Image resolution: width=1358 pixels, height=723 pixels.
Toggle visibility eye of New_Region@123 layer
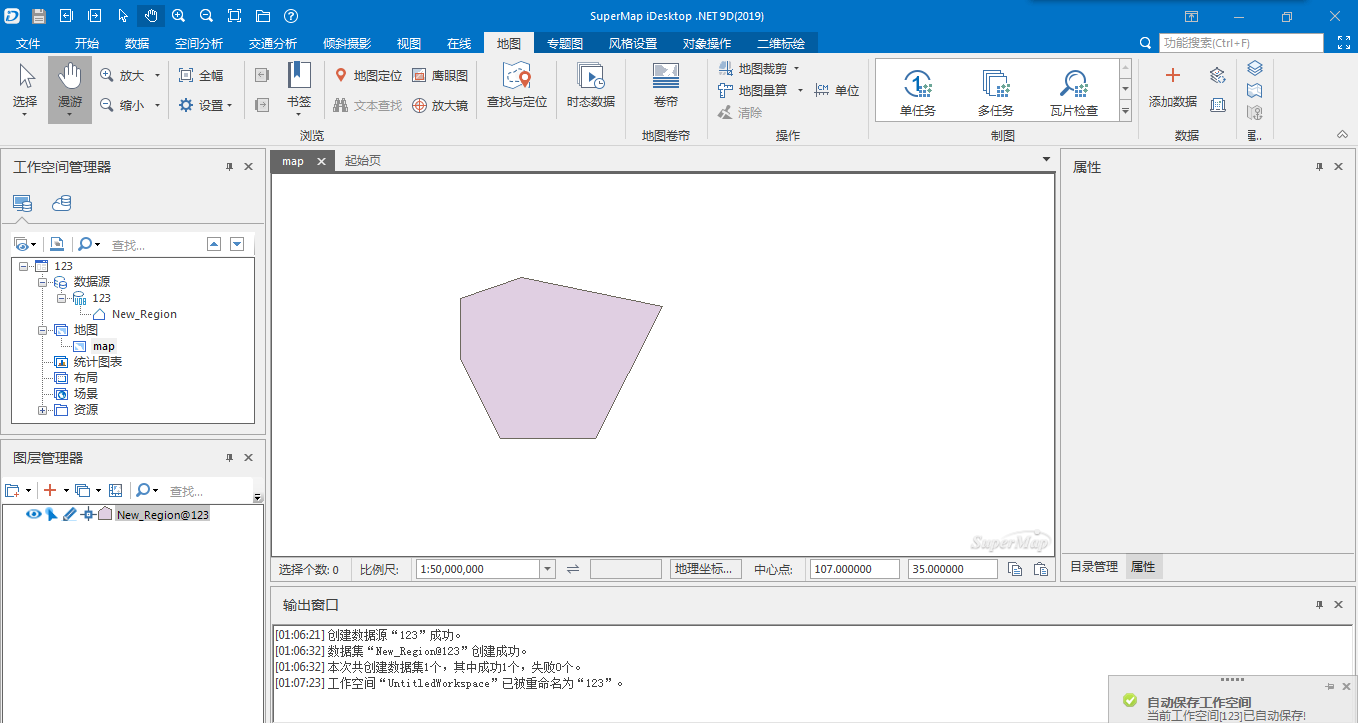click(33, 514)
